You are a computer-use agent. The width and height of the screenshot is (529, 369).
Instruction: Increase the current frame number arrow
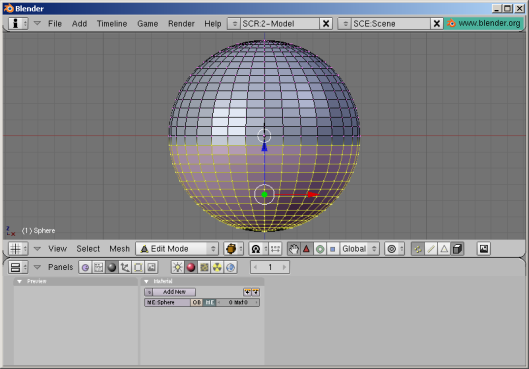[x=284, y=267]
